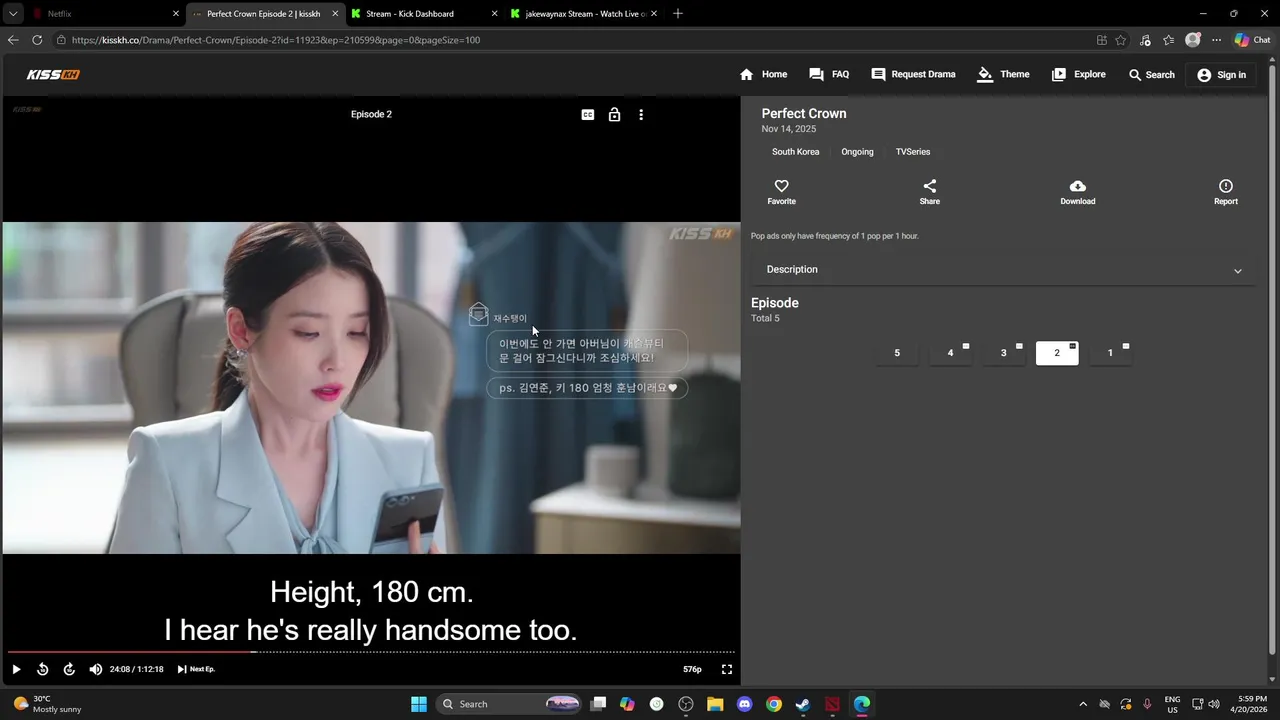Open the Windows Start menu
Viewport: 1280px width, 720px height.
pos(419,704)
